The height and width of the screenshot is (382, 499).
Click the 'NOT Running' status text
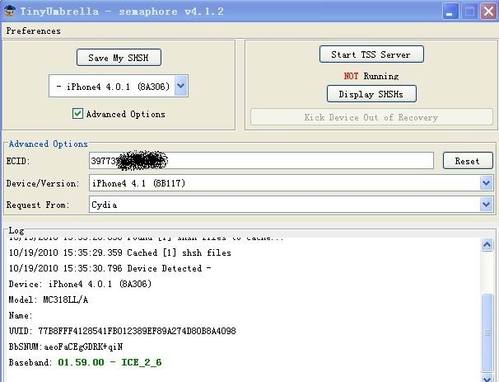click(x=371, y=76)
